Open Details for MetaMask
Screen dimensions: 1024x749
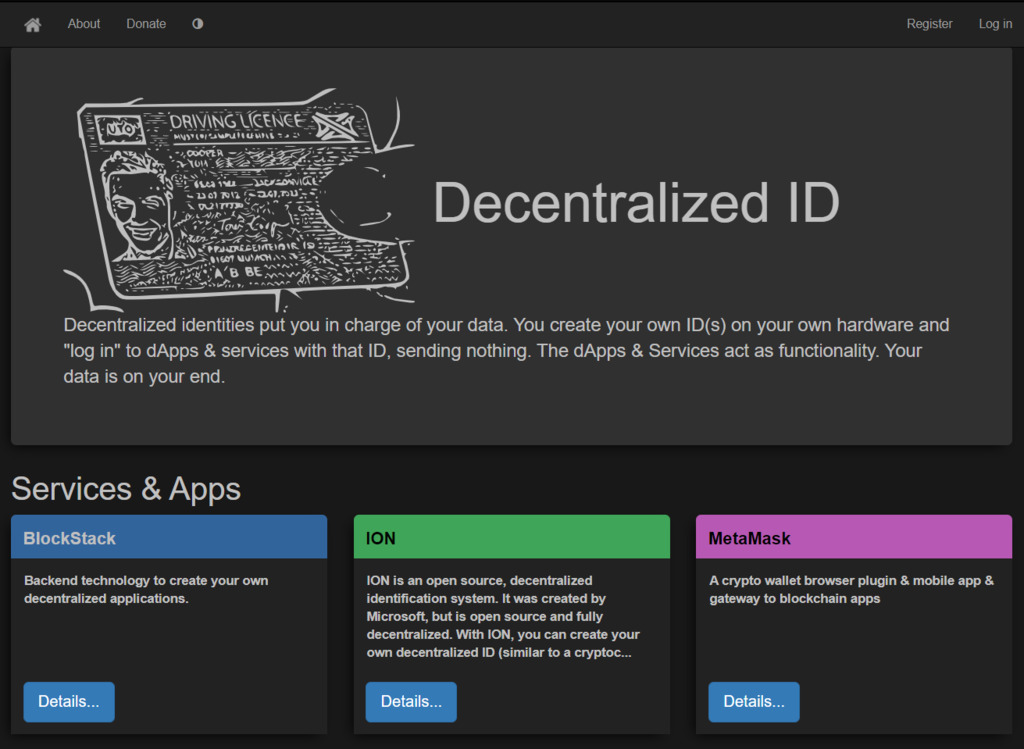[754, 702]
